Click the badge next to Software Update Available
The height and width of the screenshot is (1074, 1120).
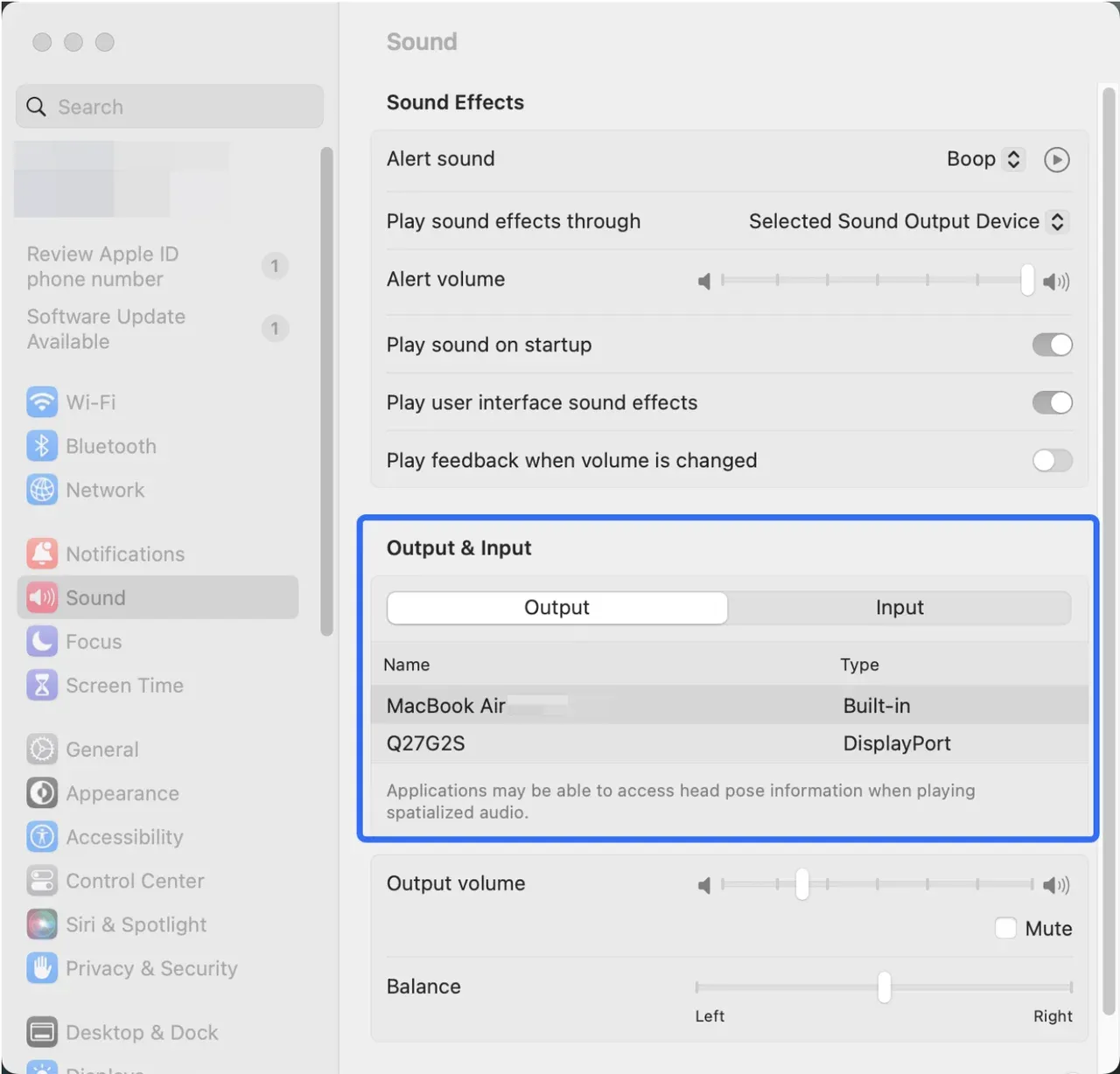275,329
